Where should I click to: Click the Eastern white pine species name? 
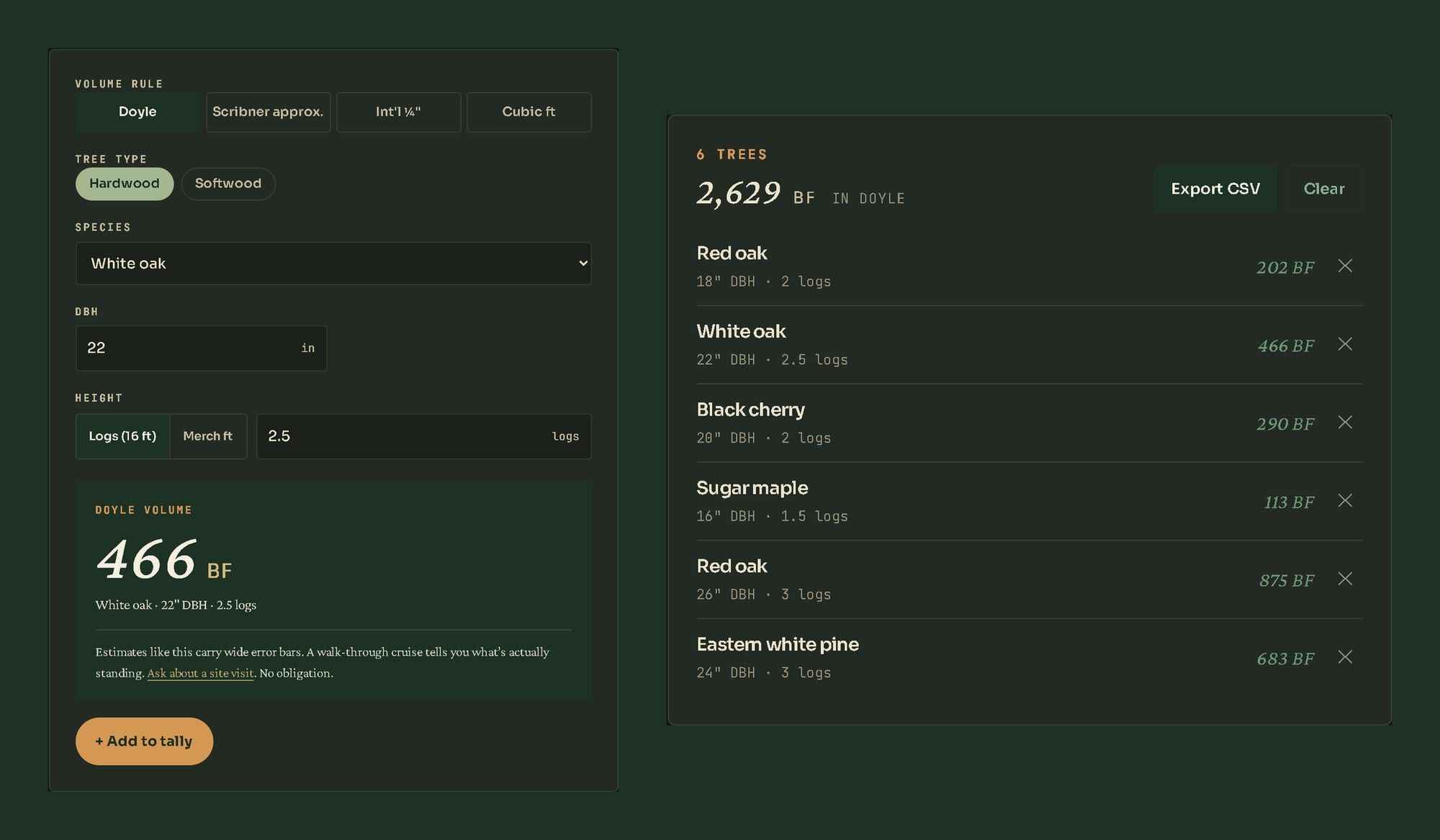click(778, 644)
